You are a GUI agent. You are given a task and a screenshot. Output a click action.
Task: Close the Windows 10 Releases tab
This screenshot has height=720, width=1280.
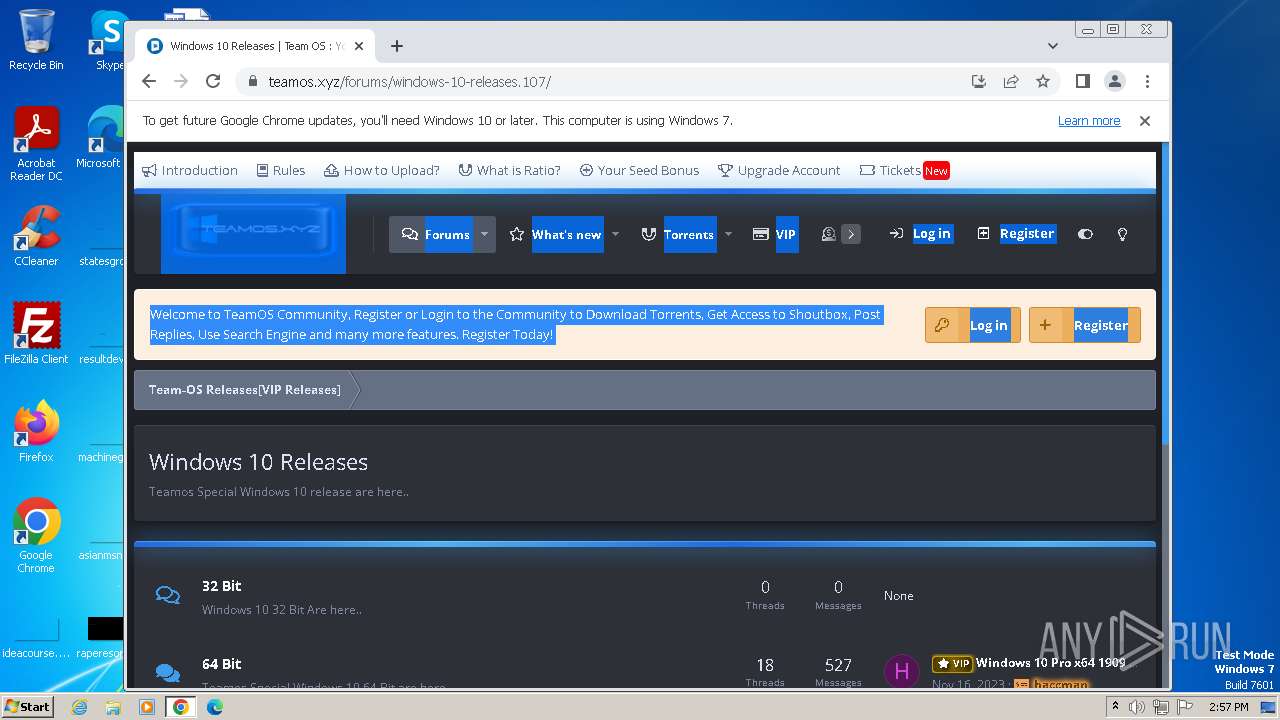[x=359, y=46]
